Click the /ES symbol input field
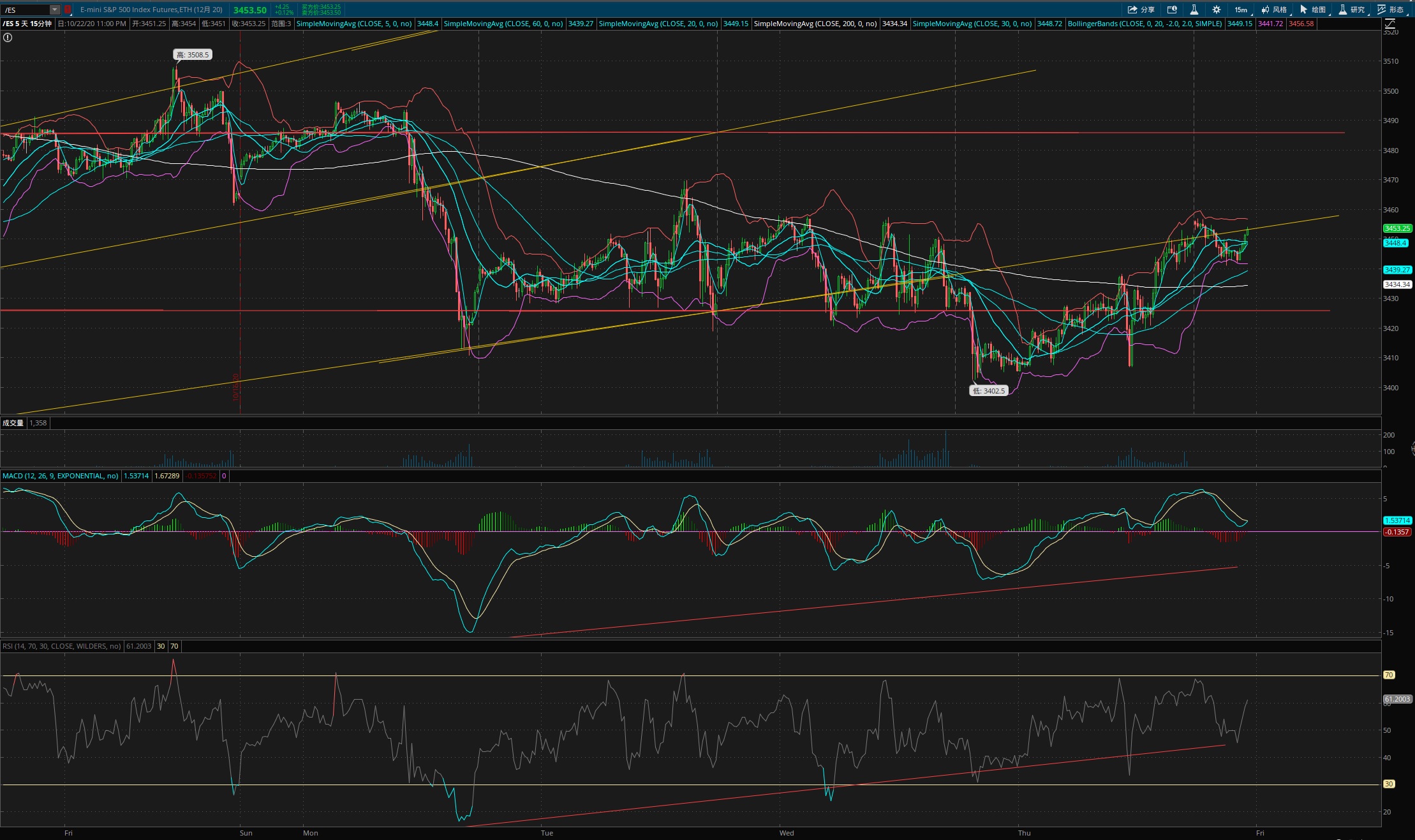1415x840 pixels. 26,10
